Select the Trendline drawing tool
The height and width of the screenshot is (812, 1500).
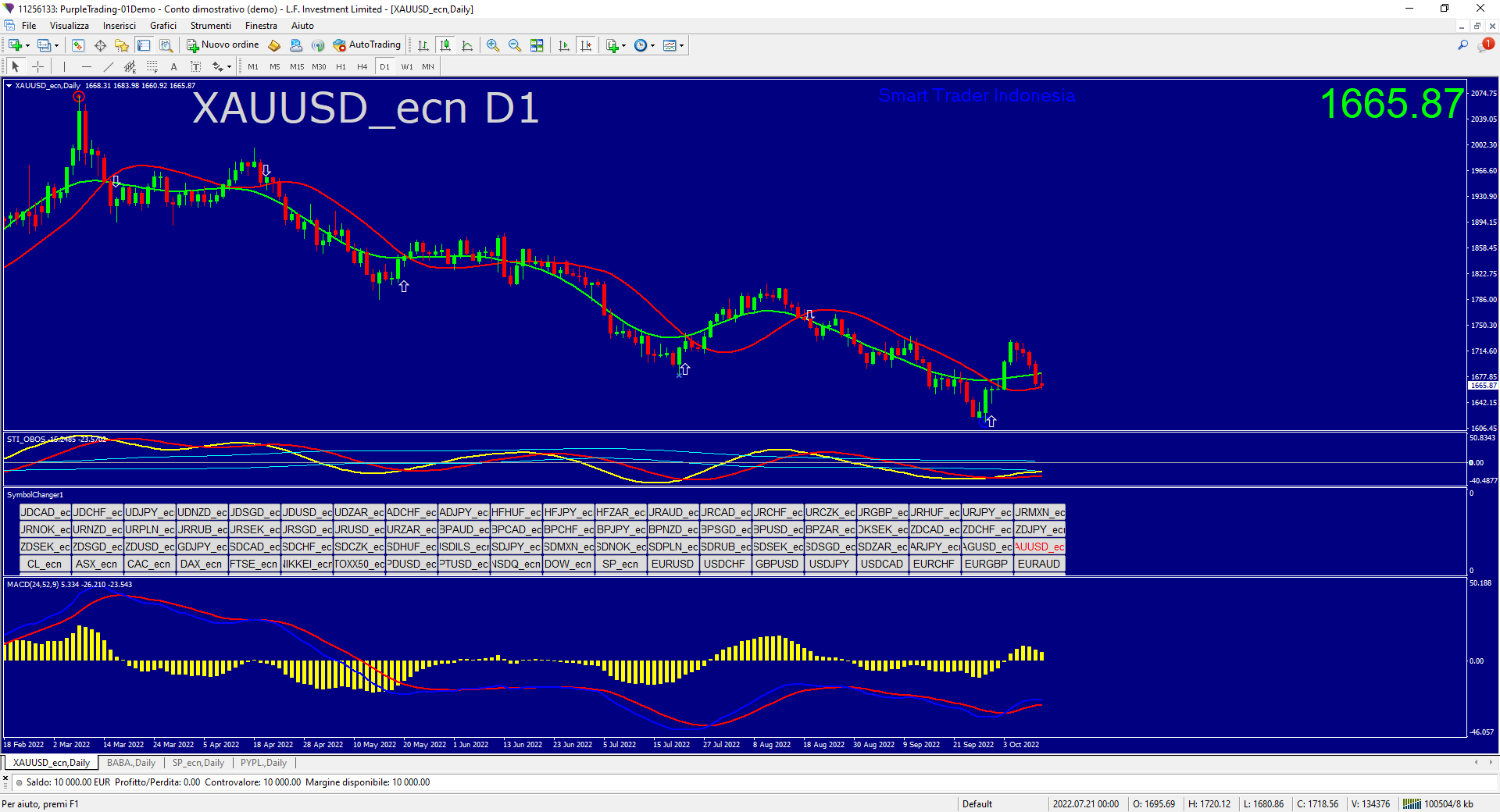coord(108,66)
